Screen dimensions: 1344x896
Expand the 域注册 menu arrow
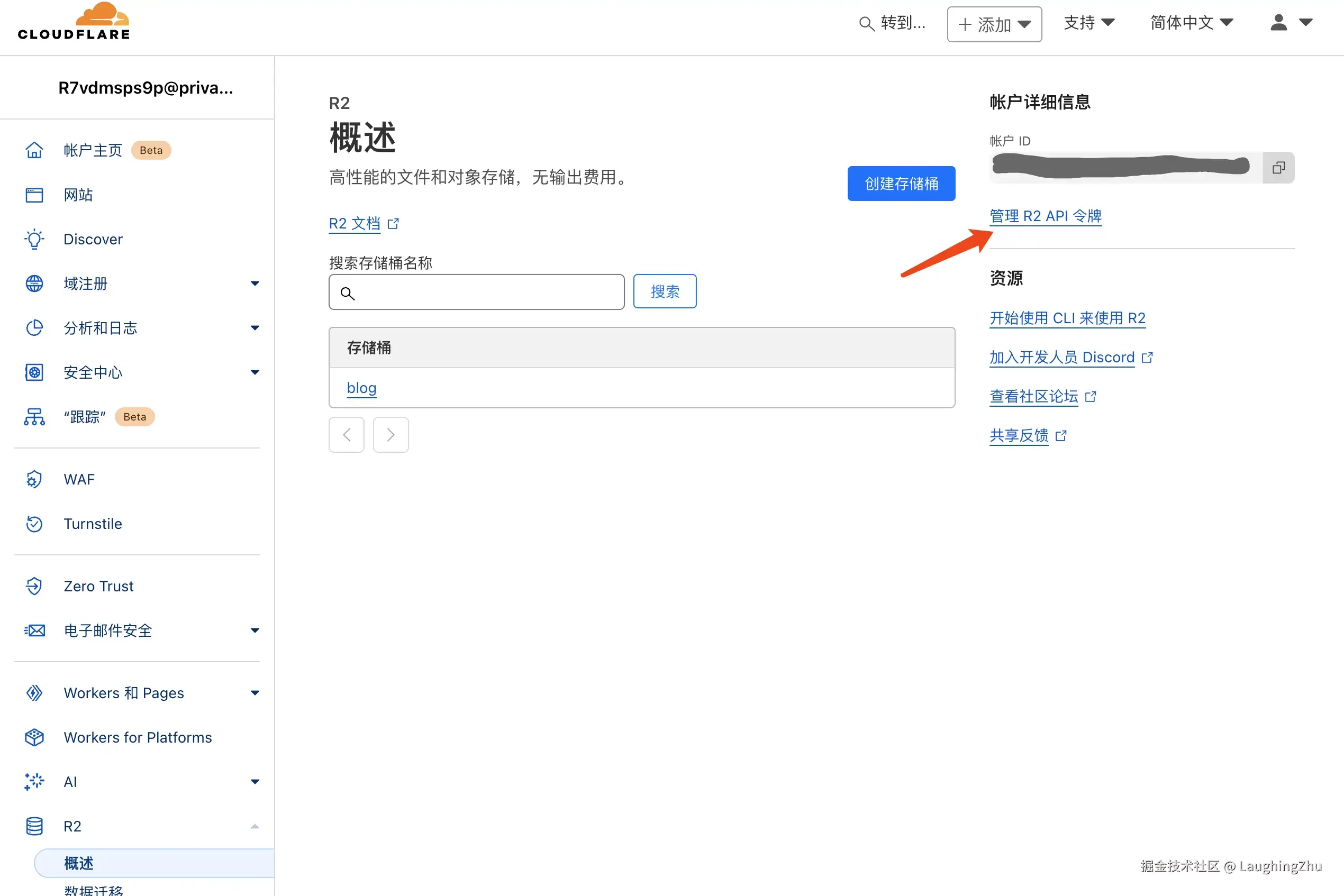(x=255, y=284)
